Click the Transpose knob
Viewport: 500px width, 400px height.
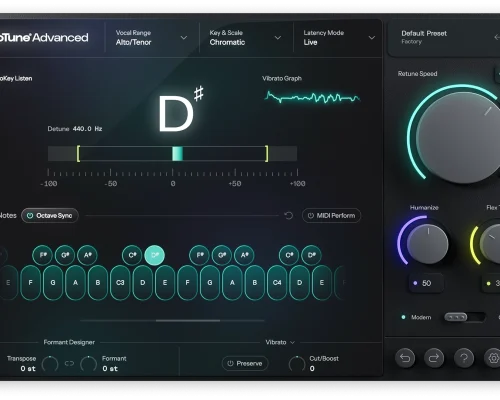[50, 364]
